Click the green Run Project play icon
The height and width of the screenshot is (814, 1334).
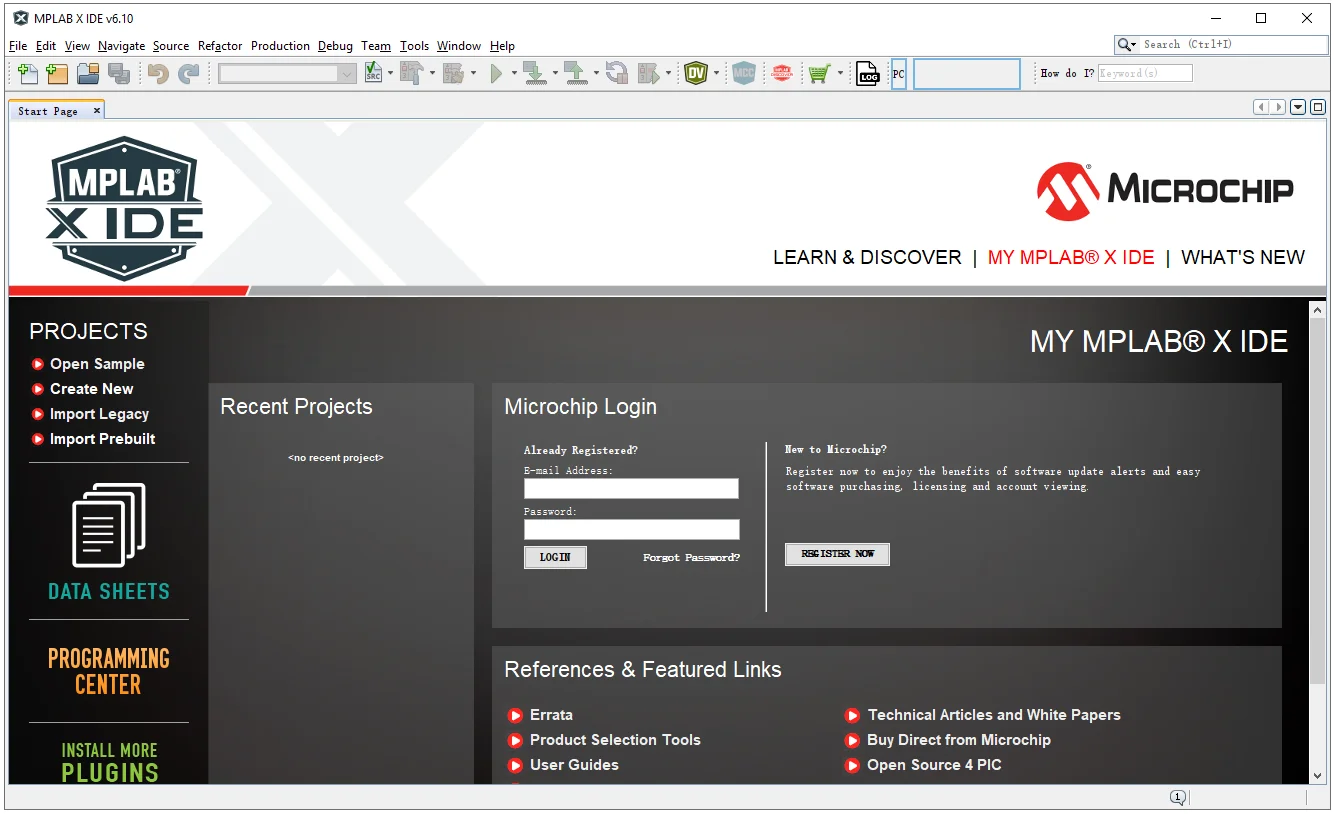point(496,73)
